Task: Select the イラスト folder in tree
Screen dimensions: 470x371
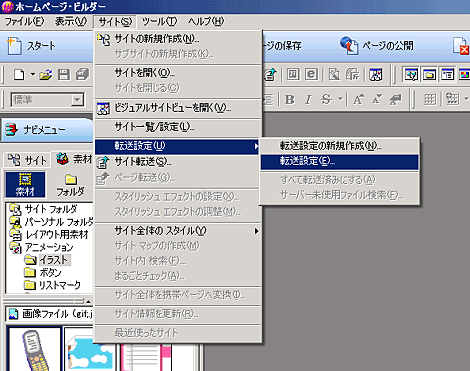Action: click(x=53, y=260)
